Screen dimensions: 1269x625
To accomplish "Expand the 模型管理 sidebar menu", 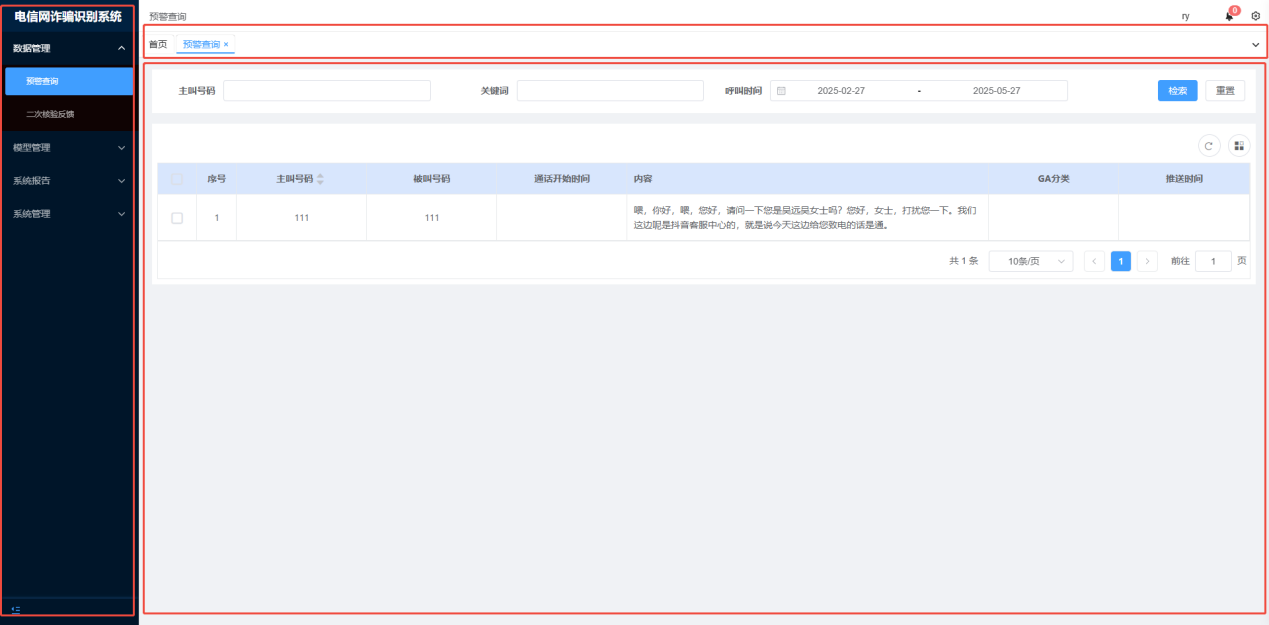I will pos(68,148).
